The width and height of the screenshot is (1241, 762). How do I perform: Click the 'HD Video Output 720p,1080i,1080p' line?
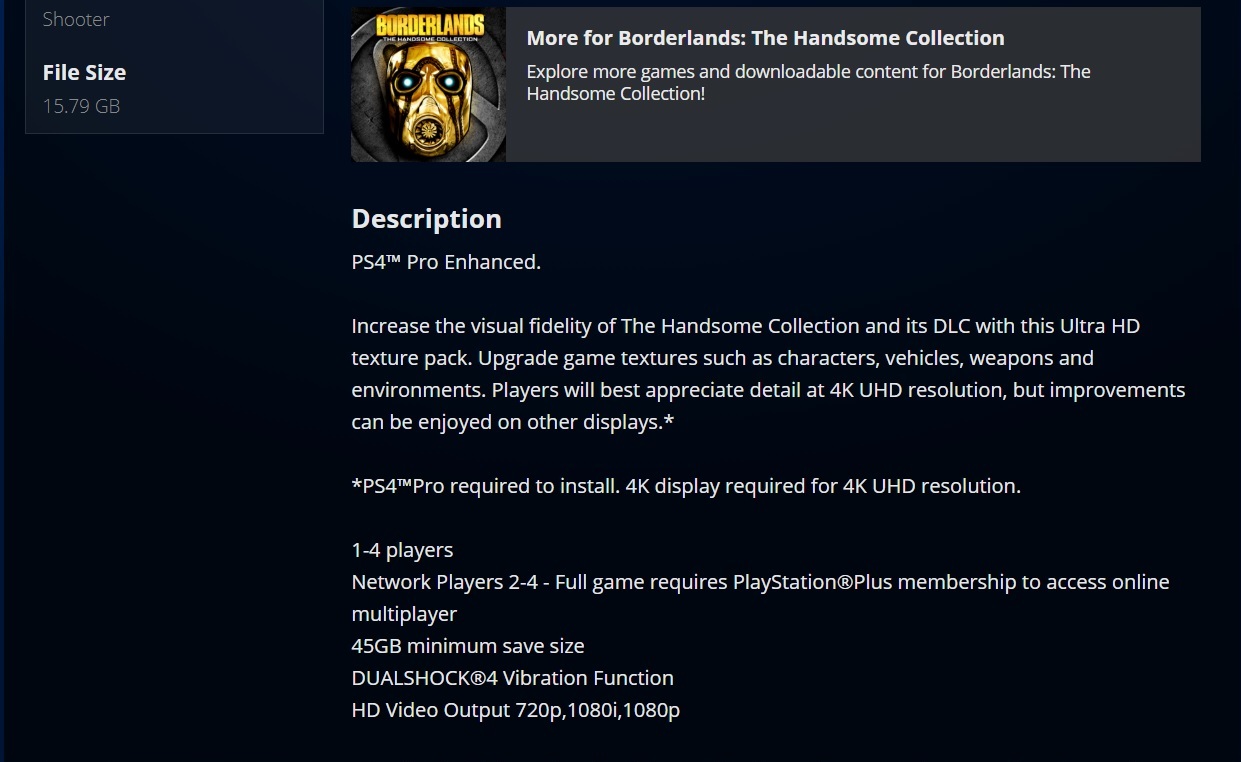click(515, 710)
